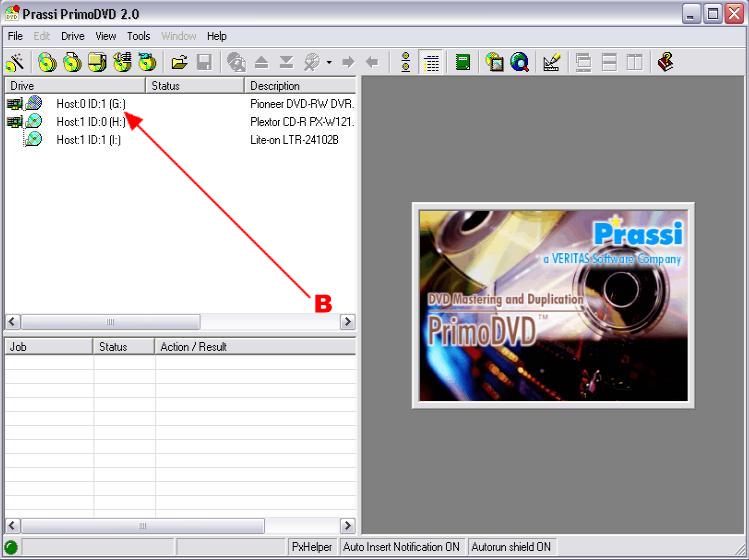This screenshot has height=560, width=749.
Task: Click the Job column header
Action: [x=48, y=347]
